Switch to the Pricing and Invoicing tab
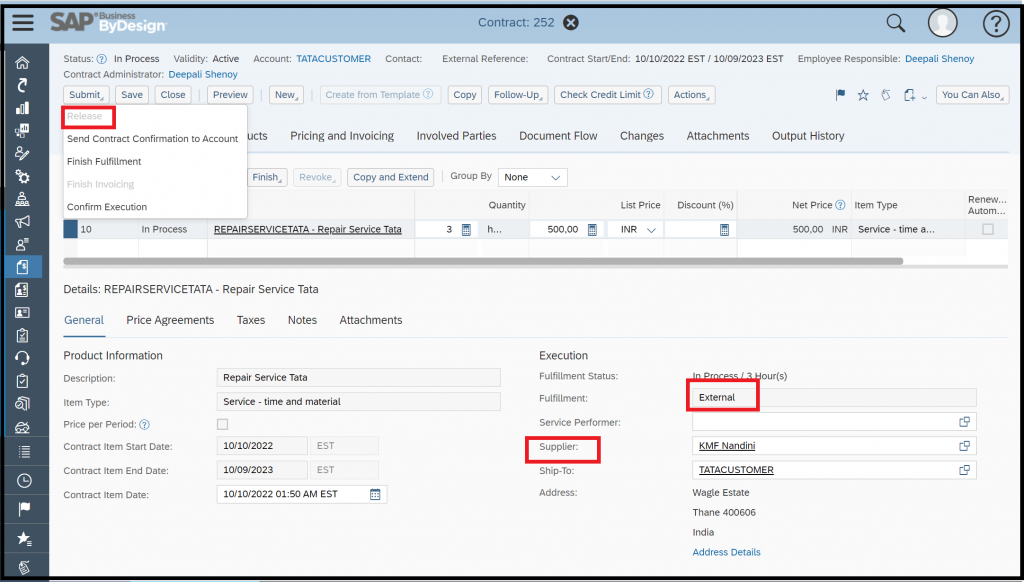The height and width of the screenshot is (582, 1024). click(x=342, y=136)
